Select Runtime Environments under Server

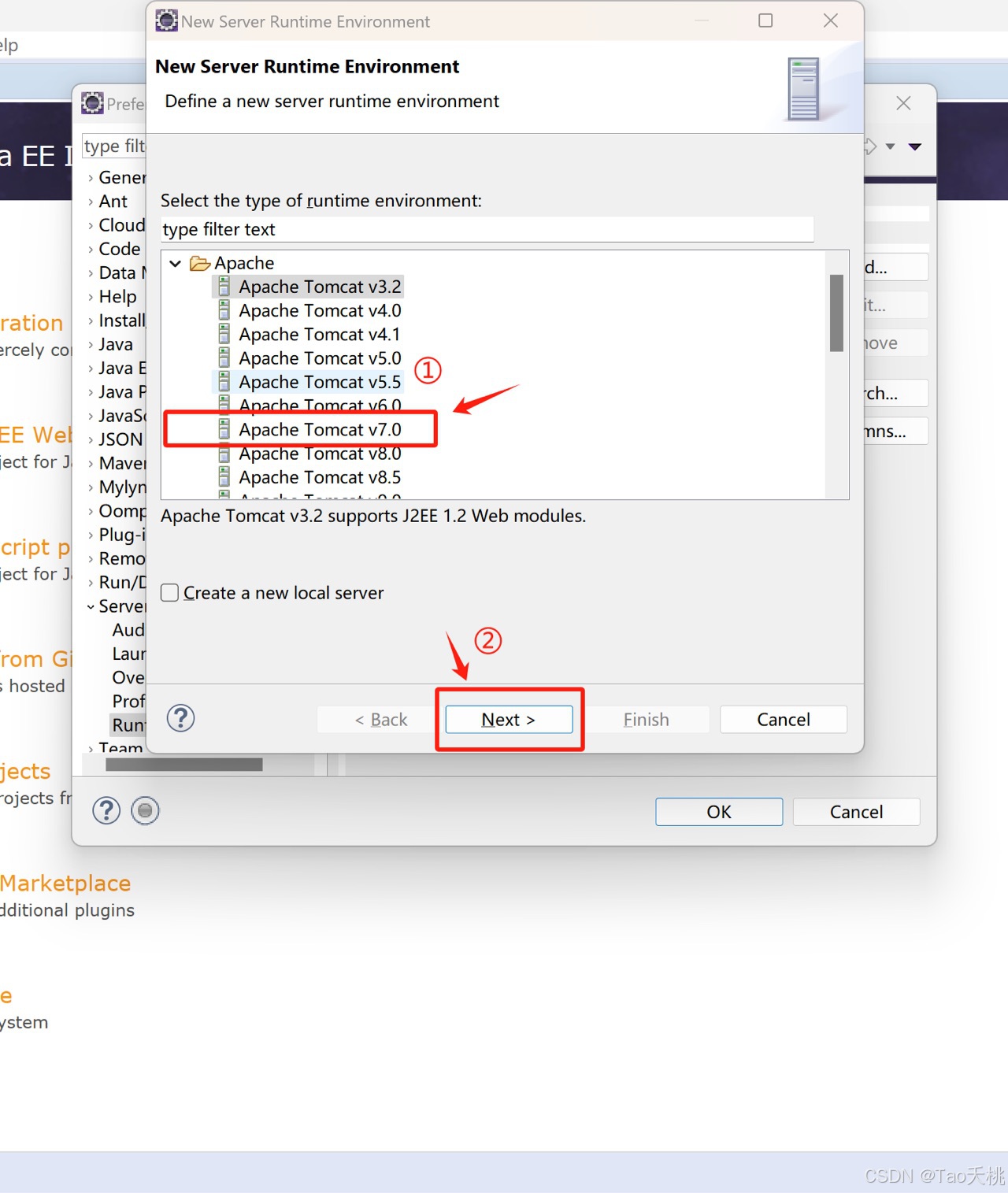(x=128, y=724)
